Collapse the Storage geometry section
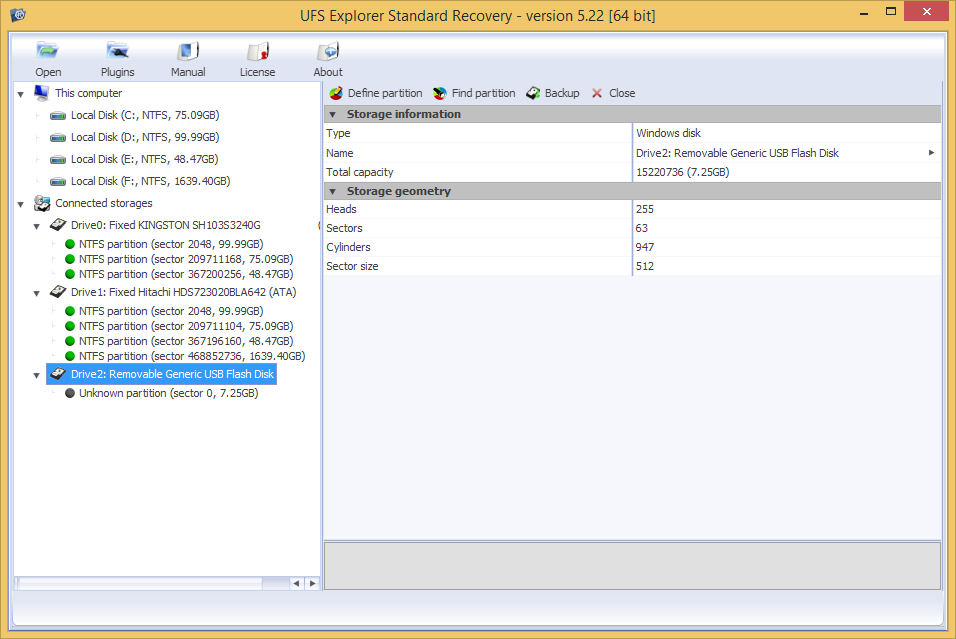This screenshot has height=639, width=956. pyautogui.click(x=333, y=191)
